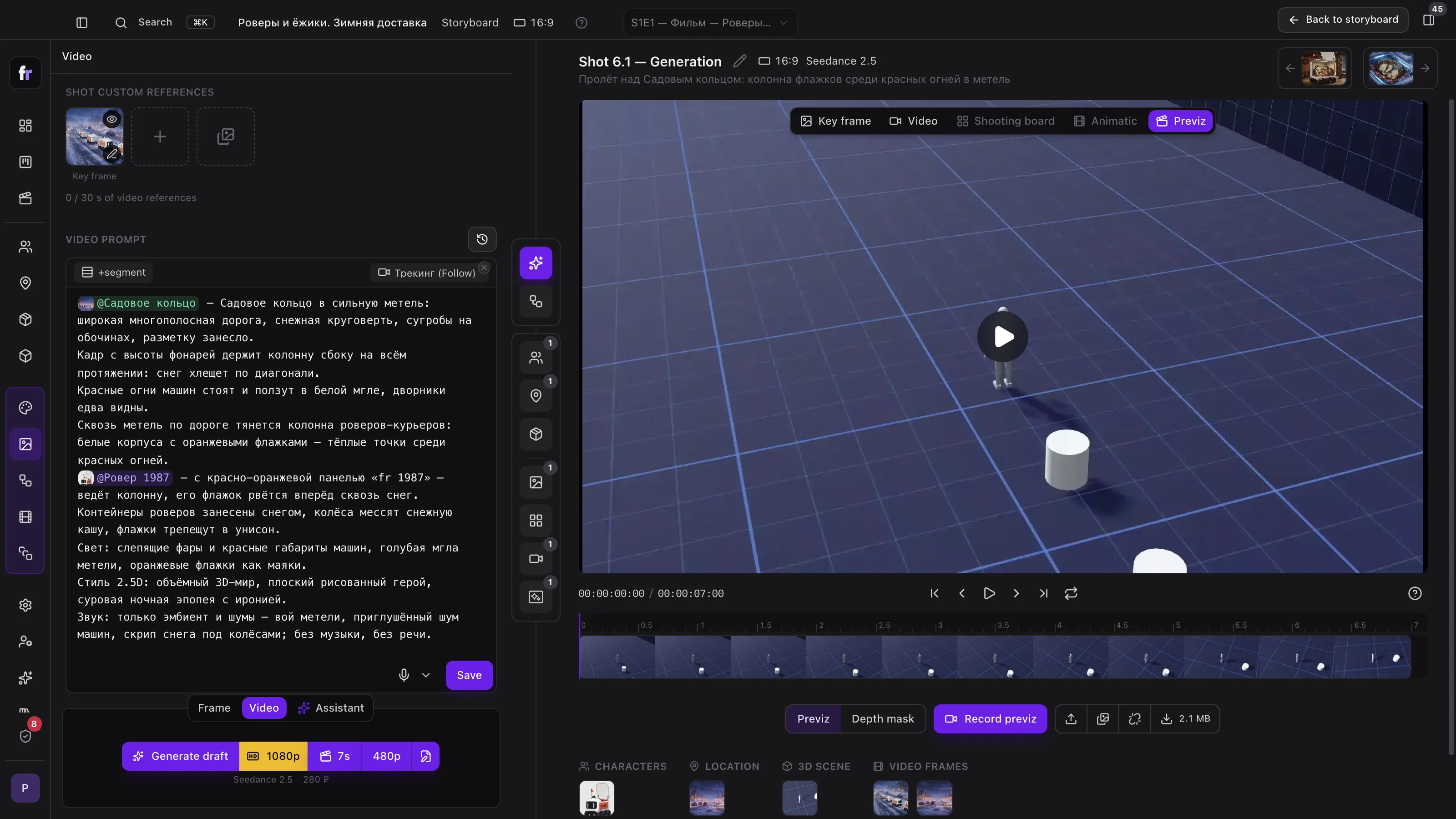The width and height of the screenshot is (1456, 819).
Task: Select the Previz mode toggle below timeline
Action: click(x=813, y=719)
